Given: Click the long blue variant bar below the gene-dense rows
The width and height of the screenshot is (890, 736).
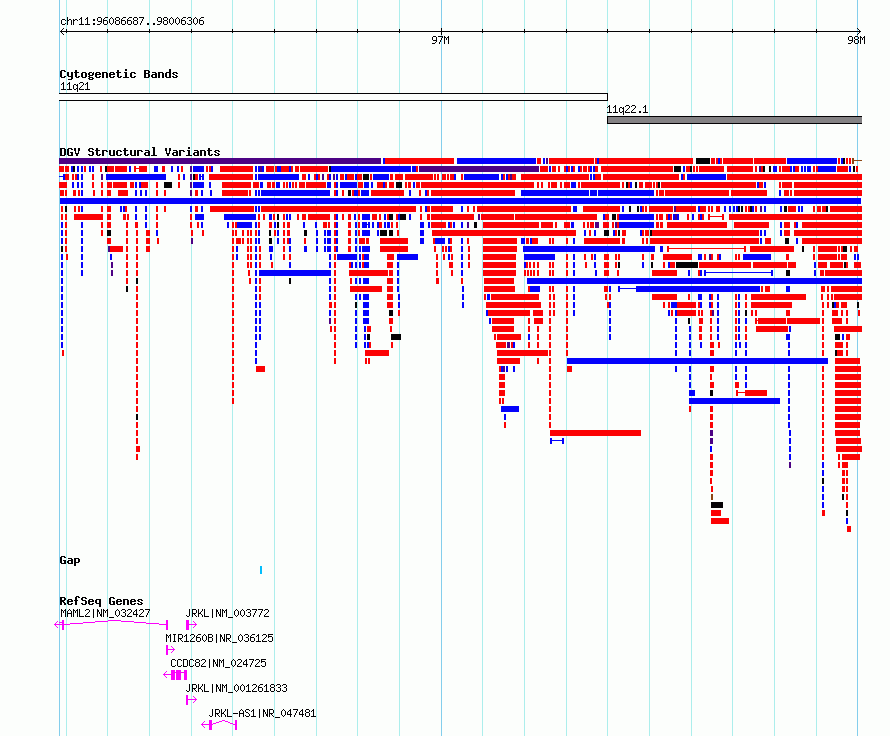Looking at the screenshot, I should click(460, 201).
